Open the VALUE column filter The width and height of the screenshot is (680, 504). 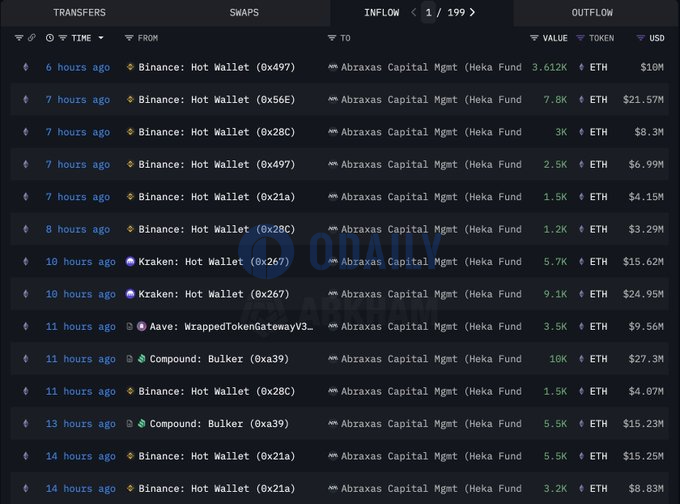click(534, 38)
